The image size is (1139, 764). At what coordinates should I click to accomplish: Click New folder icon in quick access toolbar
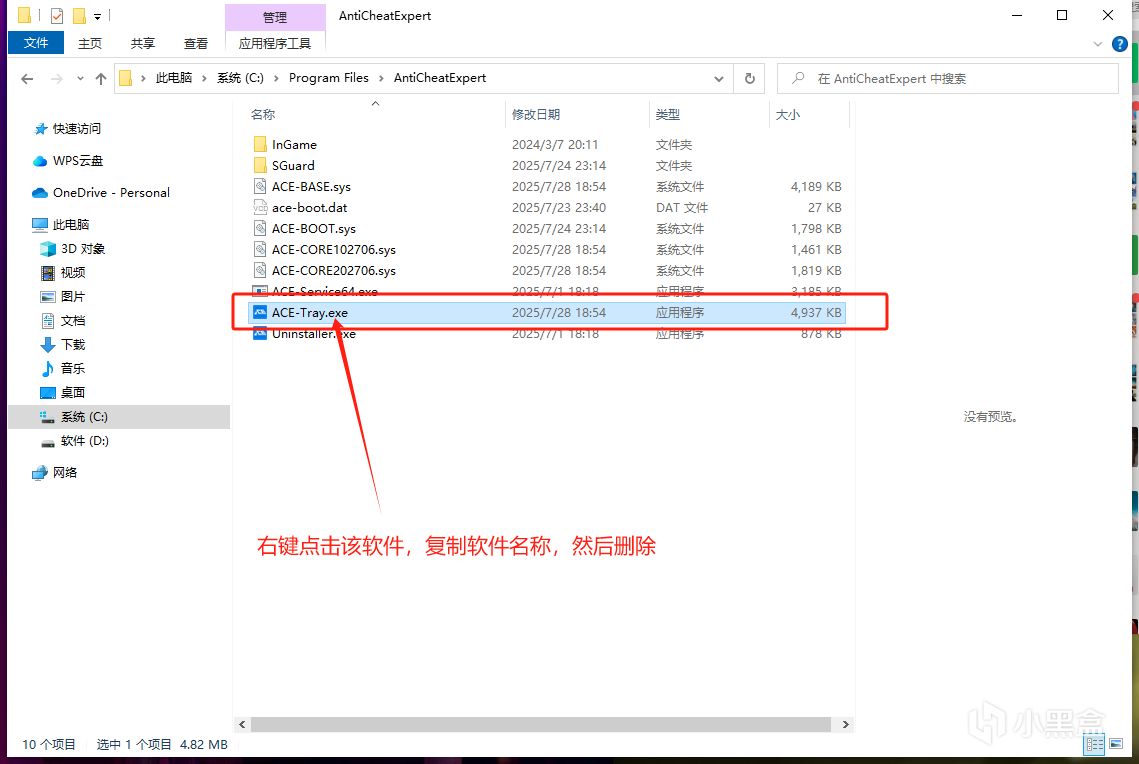pyautogui.click(x=79, y=15)
